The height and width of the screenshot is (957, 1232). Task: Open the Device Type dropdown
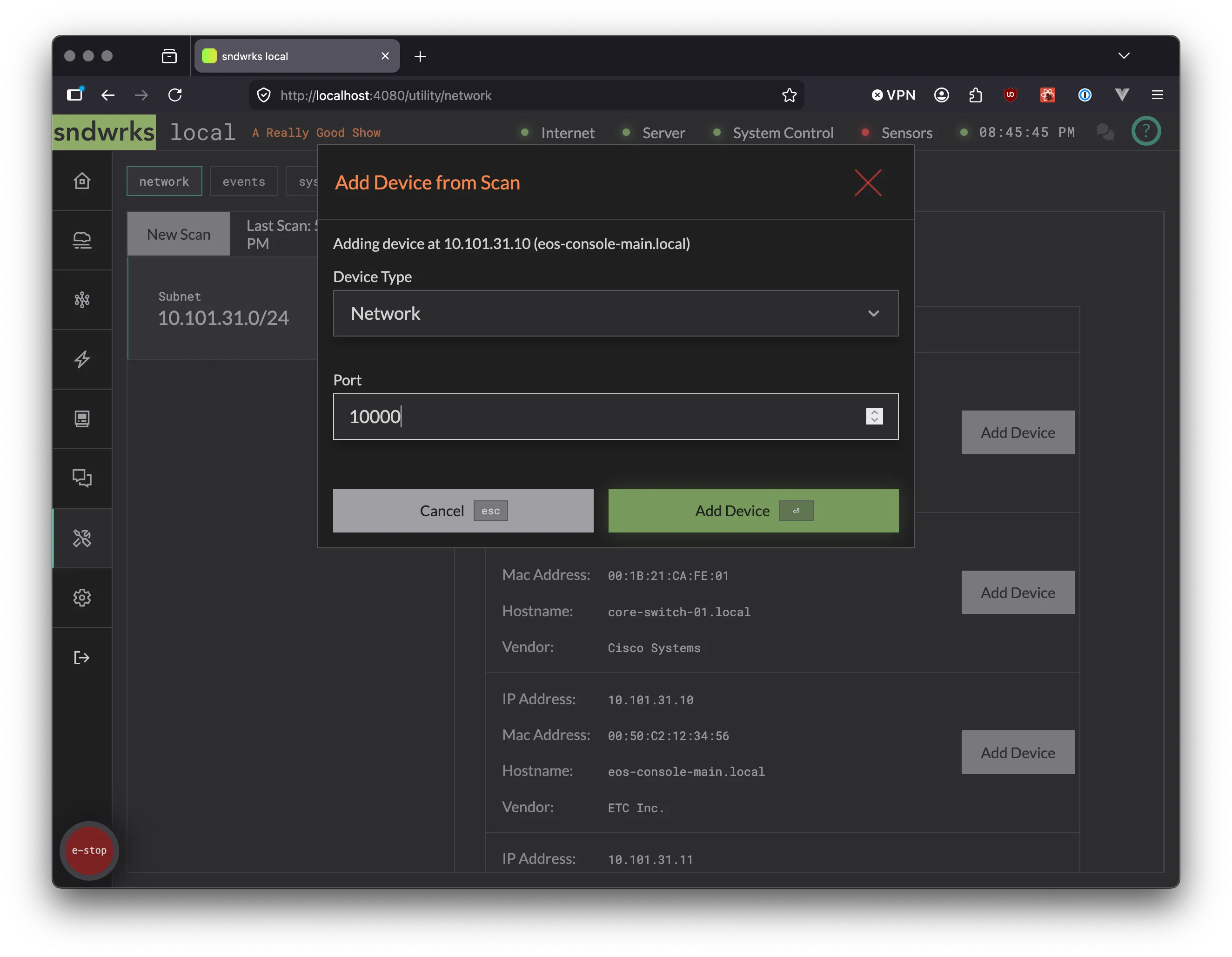[x=616, y=313]
